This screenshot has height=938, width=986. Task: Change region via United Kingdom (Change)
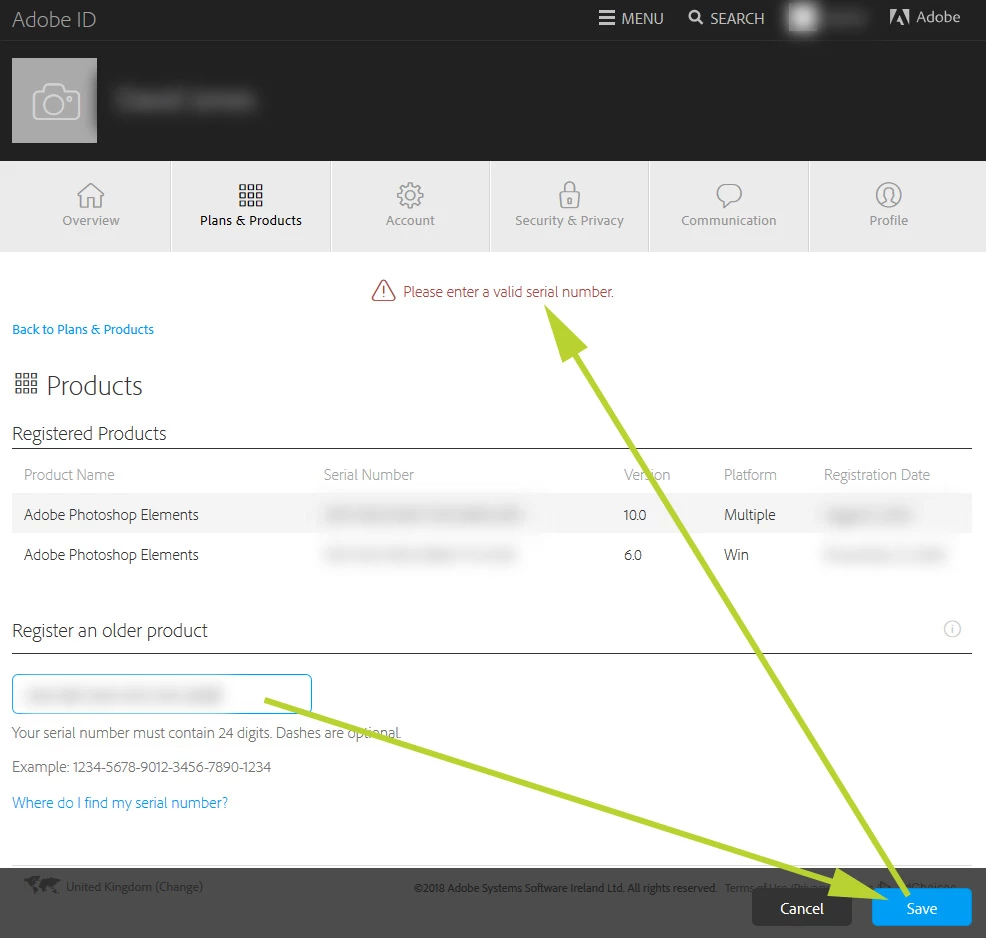pyautogui.click(x=135, y=886)
